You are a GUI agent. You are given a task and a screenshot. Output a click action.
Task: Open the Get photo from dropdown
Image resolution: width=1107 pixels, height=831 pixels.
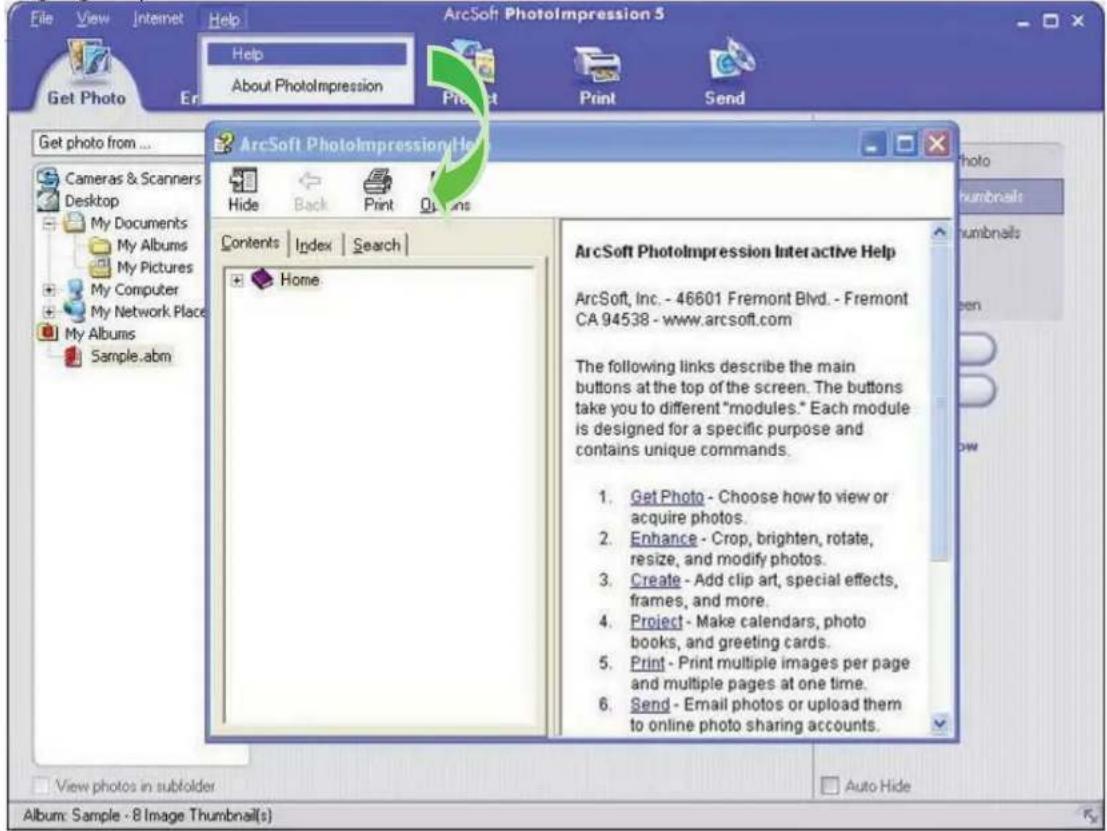(x=119, y=143)
